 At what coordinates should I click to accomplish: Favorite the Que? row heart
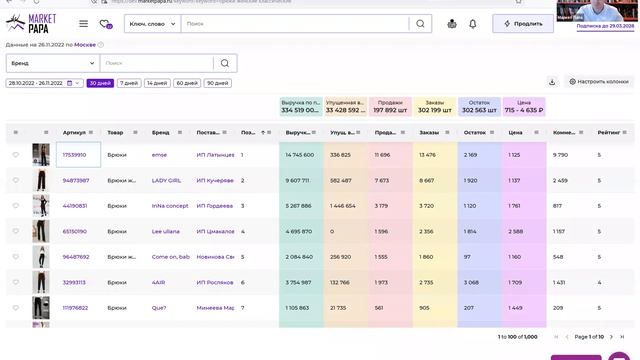pos(16,308)
